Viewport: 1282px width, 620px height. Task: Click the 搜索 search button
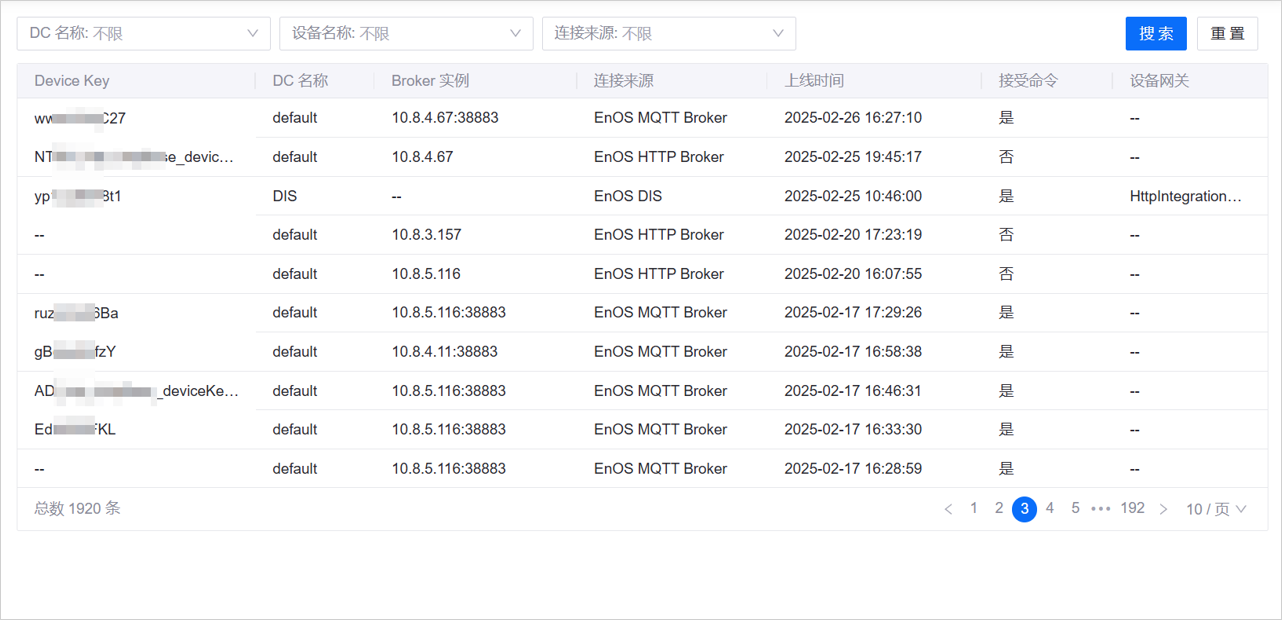(x=1156, y=33)
